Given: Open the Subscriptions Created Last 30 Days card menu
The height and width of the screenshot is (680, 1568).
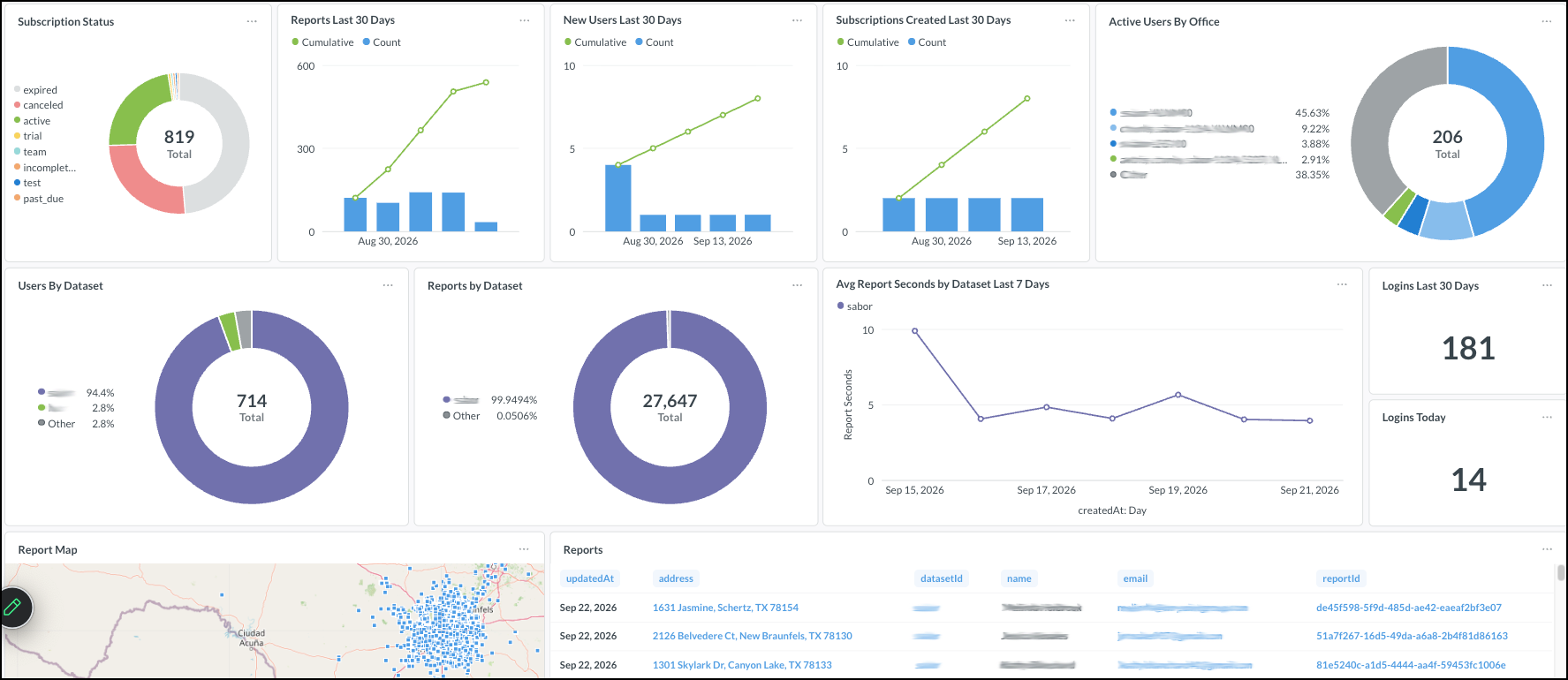Looking at the screenshot, I should tap(1070, 20).
